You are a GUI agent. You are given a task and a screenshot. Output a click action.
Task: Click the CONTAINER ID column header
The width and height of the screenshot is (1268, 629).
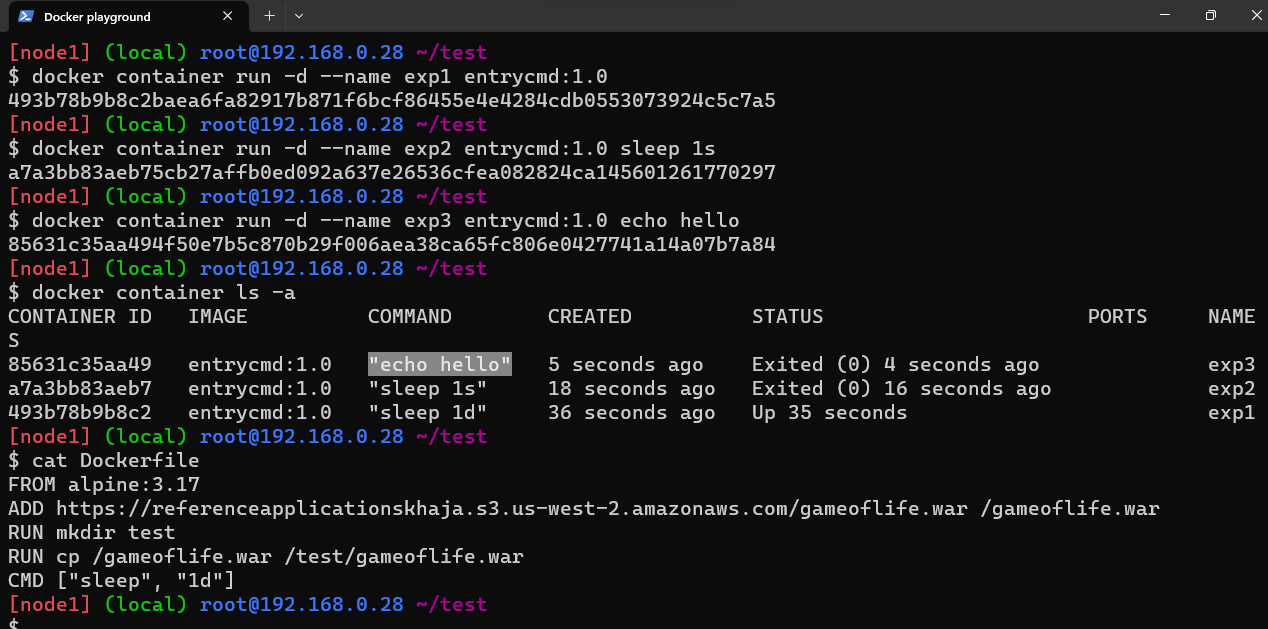[x=79, y=316]
